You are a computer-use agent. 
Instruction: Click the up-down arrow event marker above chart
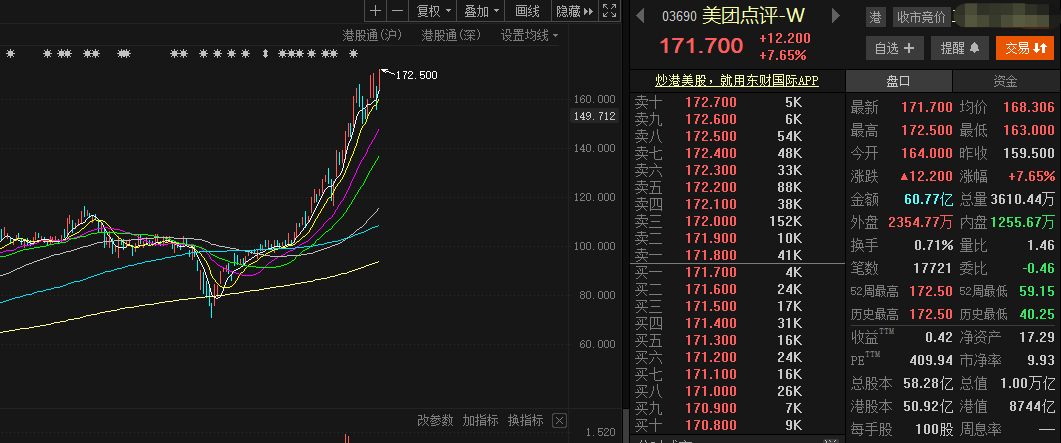click(265, 53)
